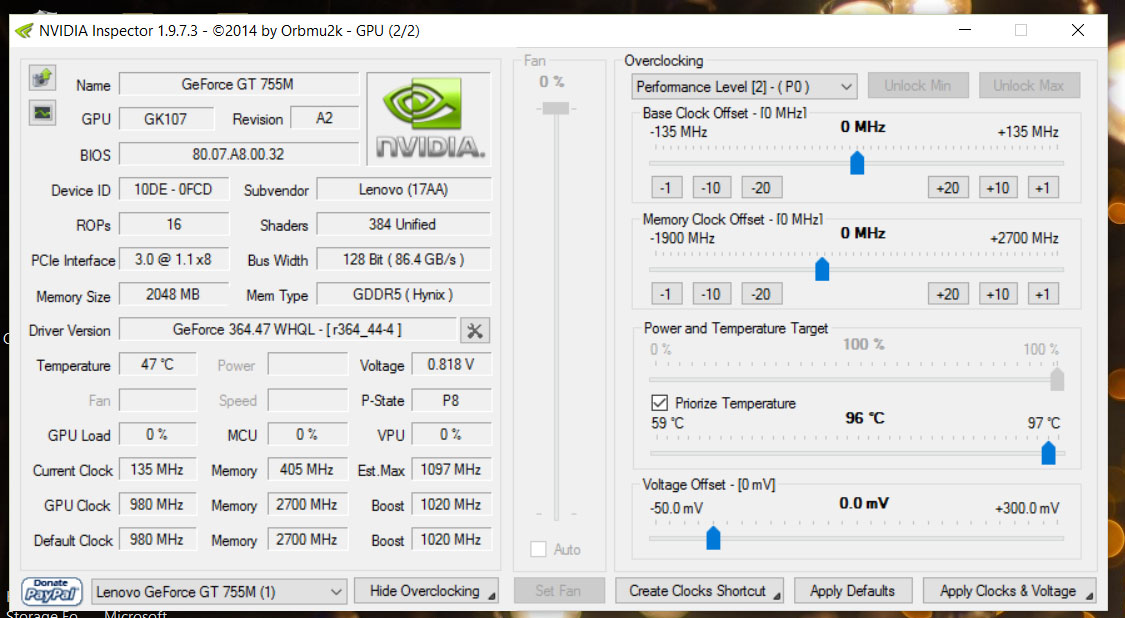1125x618 pixels.
Task: Click the Donate PayPal button
Action: tap(51, 591)
